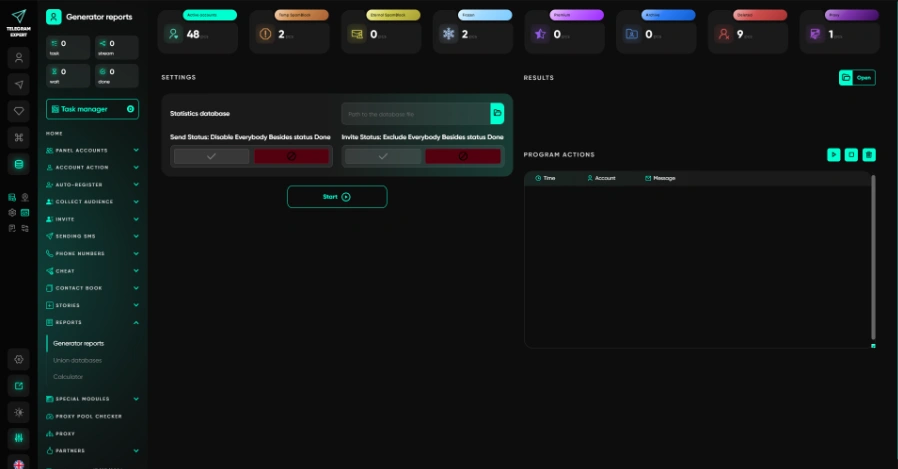Click the database path input field

[416, 114]
